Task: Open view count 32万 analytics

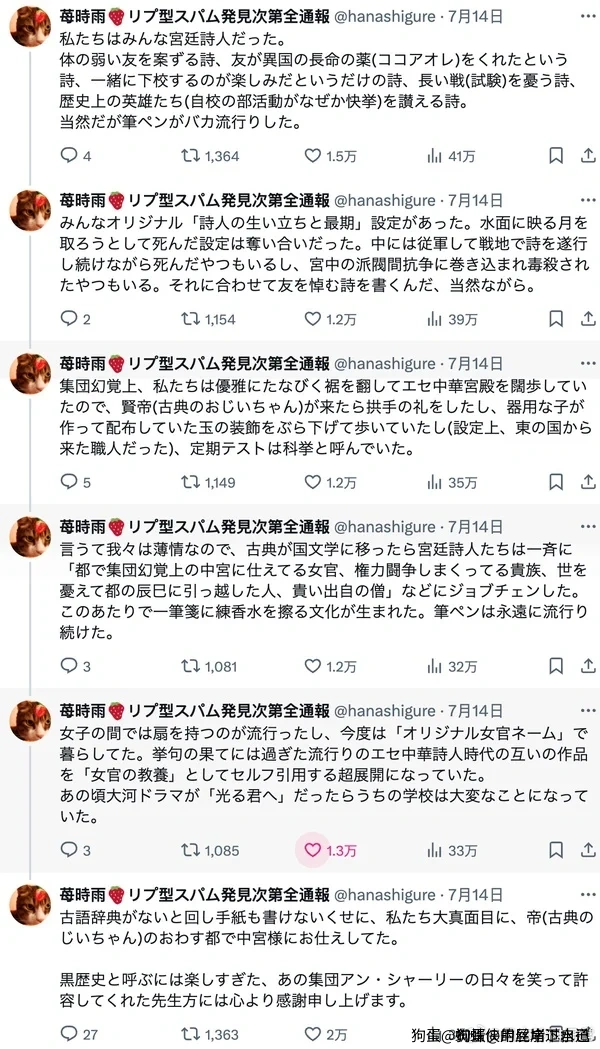Action: pos(435,665)
